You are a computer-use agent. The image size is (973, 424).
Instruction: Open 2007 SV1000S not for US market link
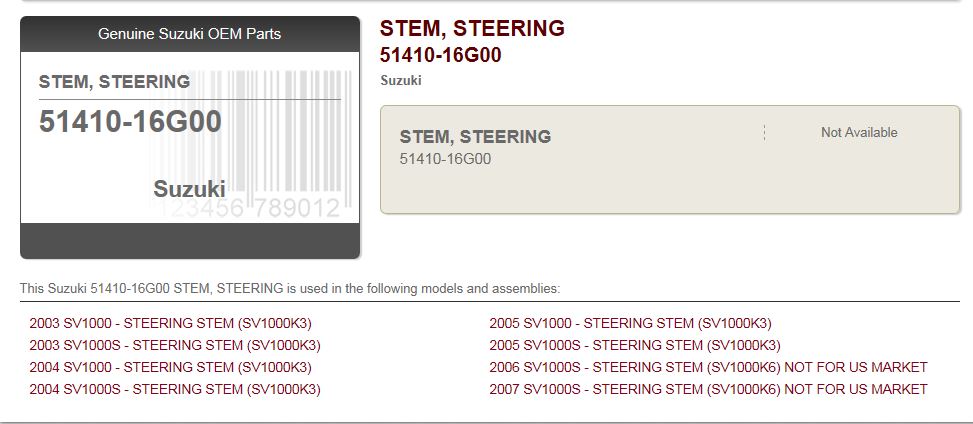(708, 389)
